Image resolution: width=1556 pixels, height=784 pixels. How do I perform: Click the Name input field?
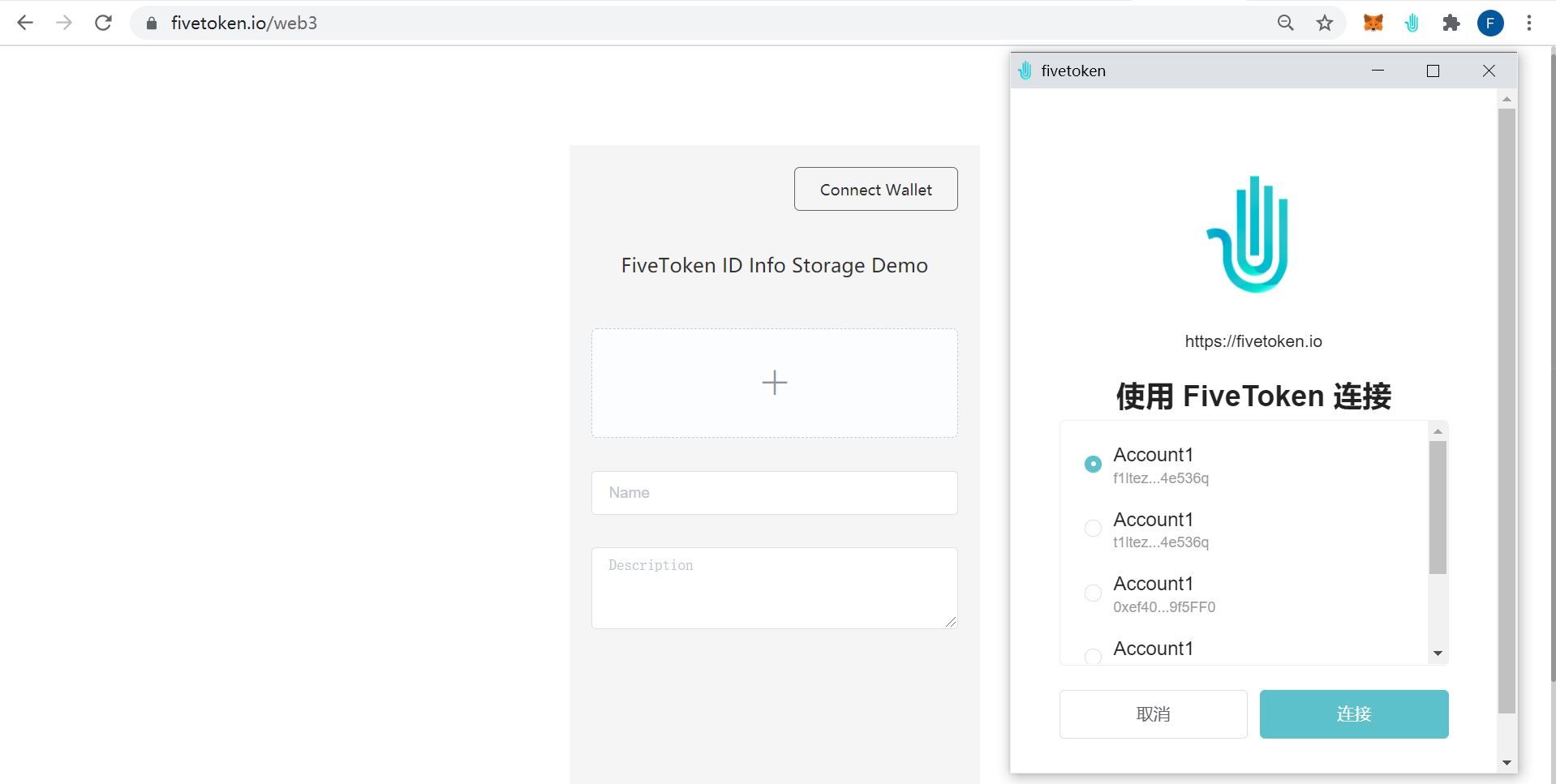(775, 493)
